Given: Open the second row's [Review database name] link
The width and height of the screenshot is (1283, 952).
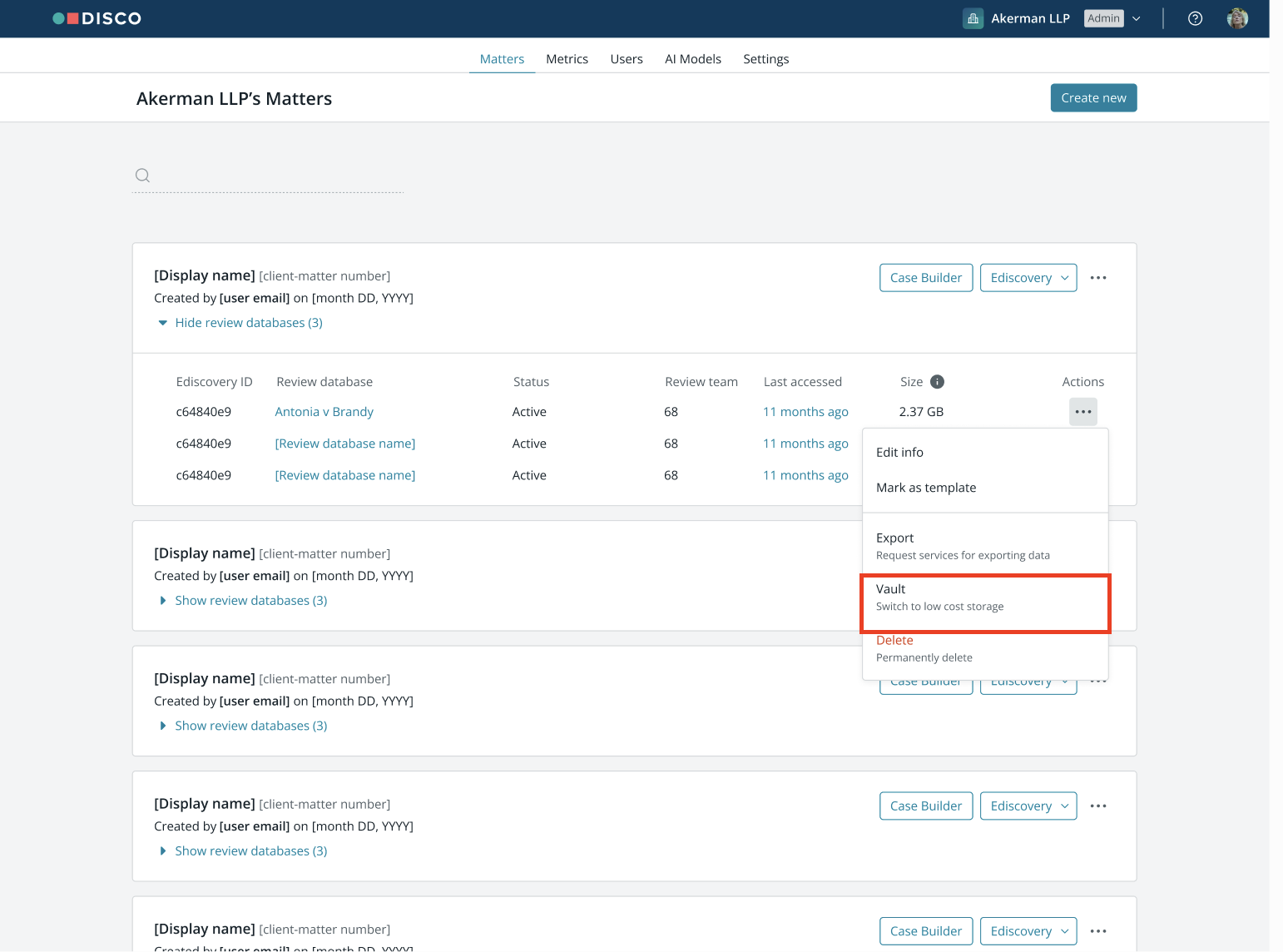Looking at the screenshot, I should pos(345,444).
